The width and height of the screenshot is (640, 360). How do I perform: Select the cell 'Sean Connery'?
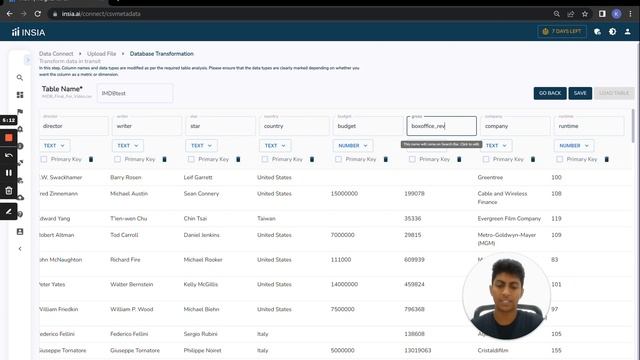(x=201, y=193)
